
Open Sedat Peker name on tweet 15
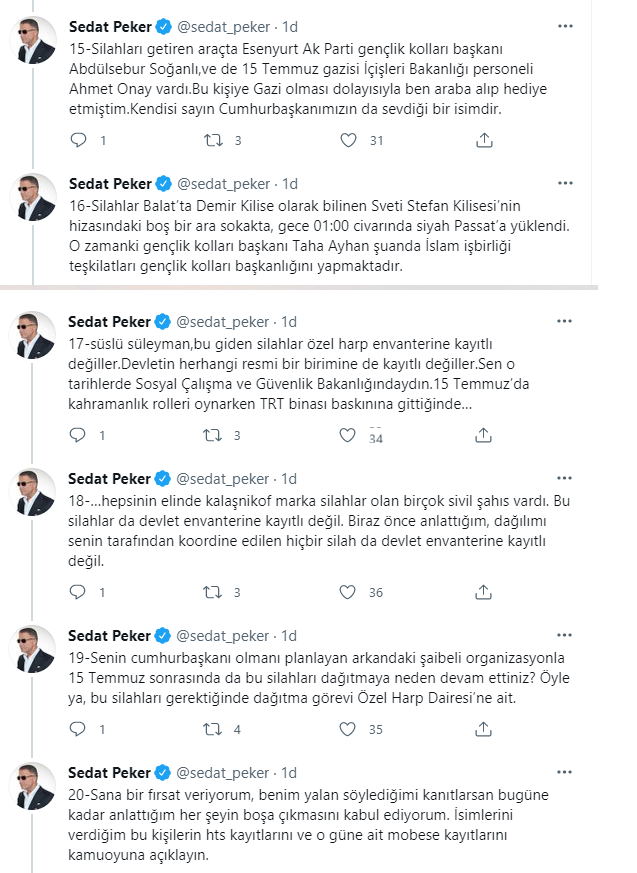(110, 27)
